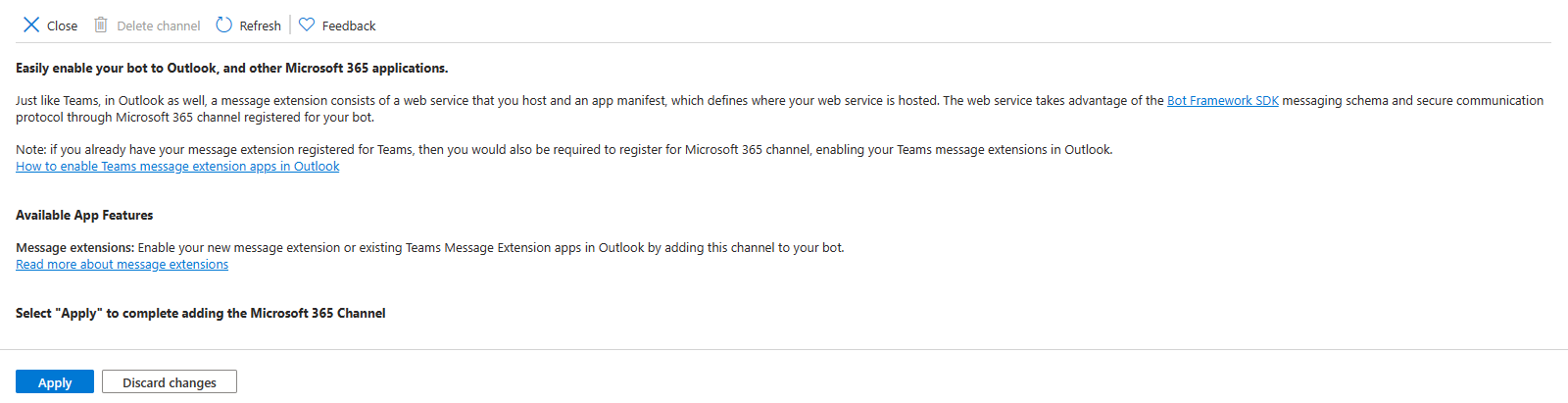The image size is (1568, 403).
Task: Hit the Refresh text in the toolbar
Action: [x=260, y=26]
